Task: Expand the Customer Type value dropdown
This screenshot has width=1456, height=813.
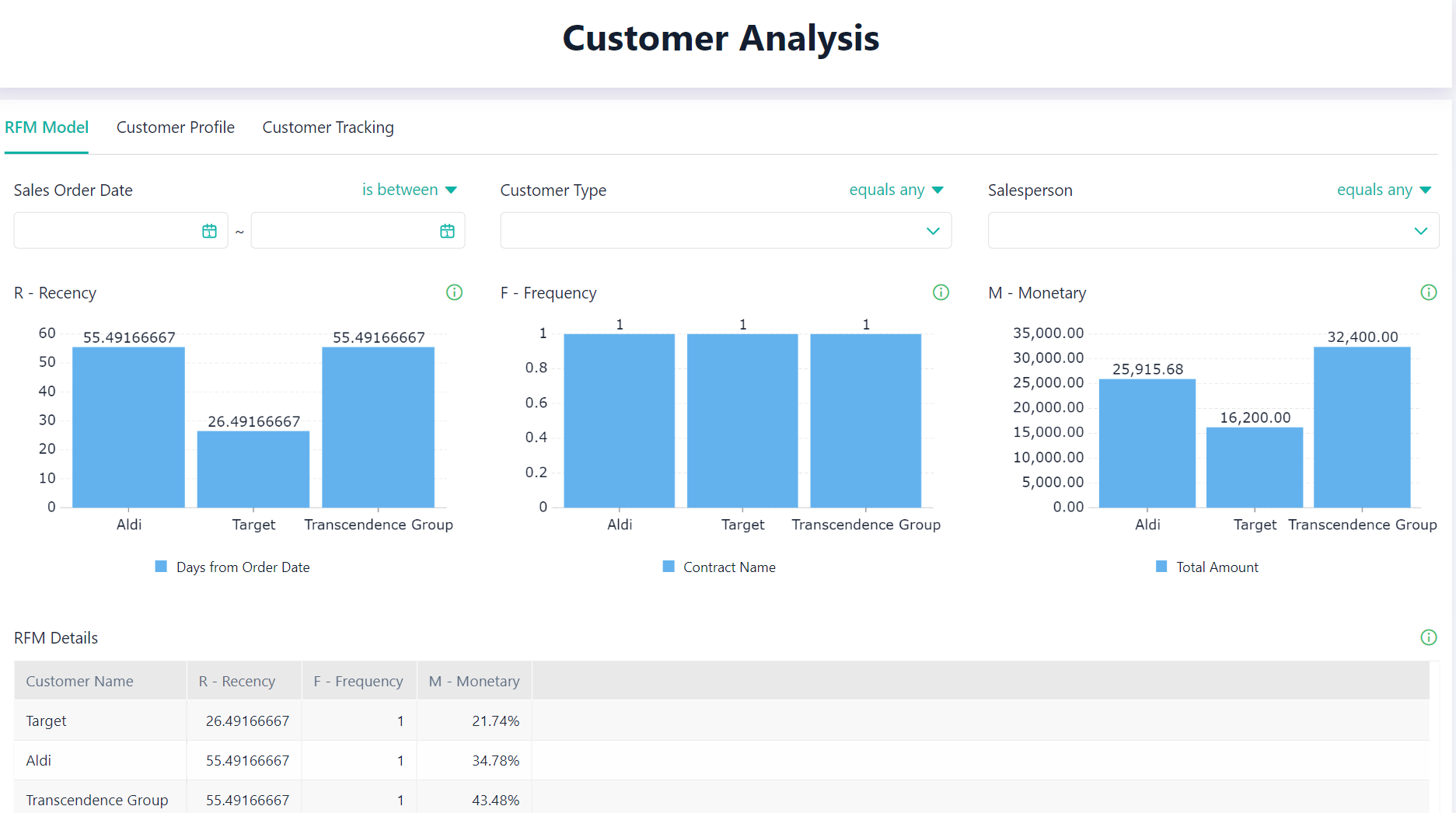Action: click(x=933, y=231)
